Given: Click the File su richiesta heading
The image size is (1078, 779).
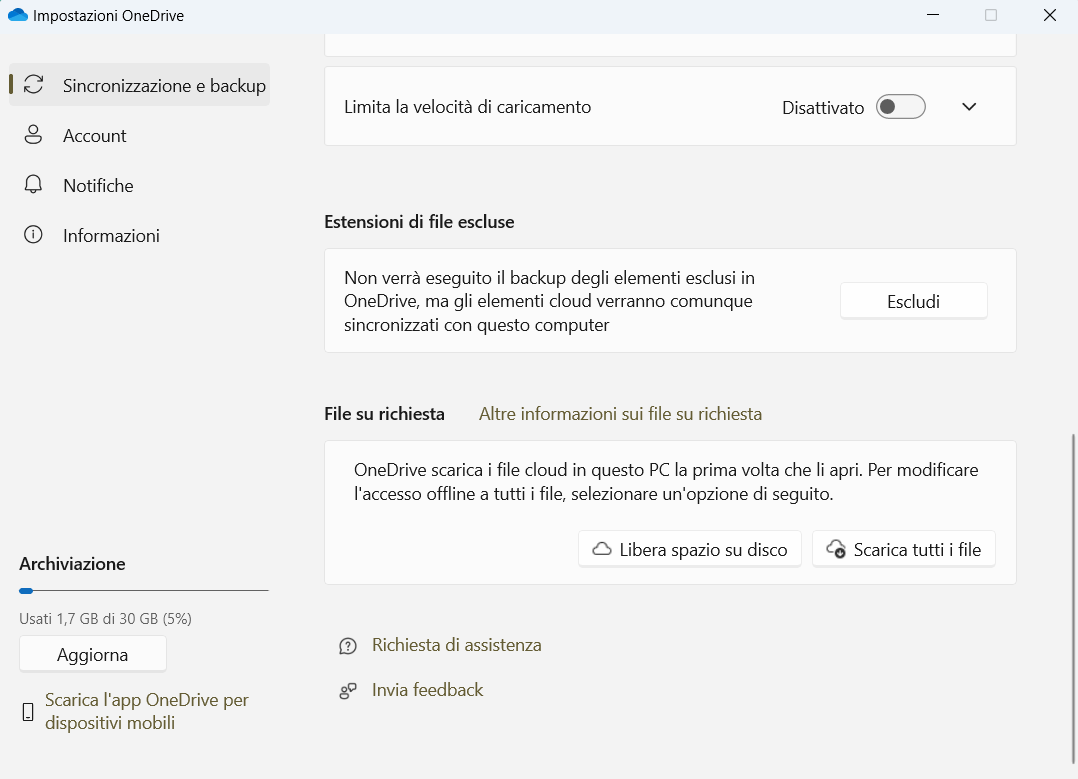Looking at the screenshot, I should pyautogui.click(x=384, y=414).
